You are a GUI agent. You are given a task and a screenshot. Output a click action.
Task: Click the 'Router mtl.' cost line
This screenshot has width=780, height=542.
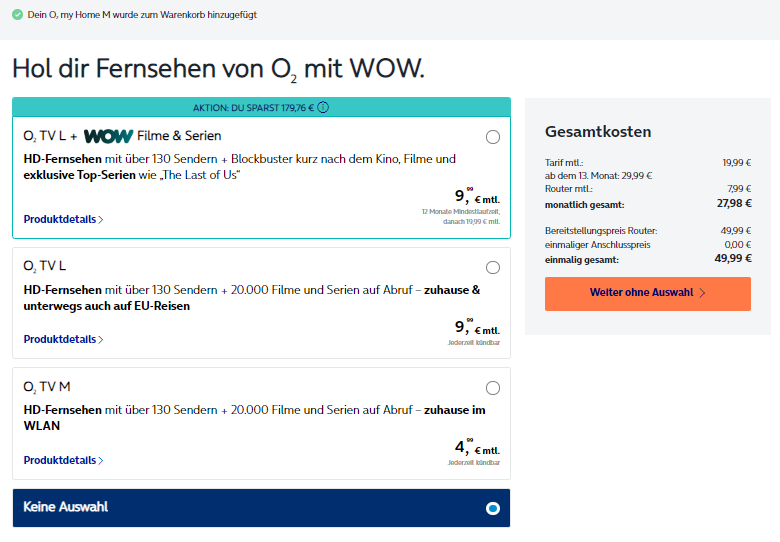point(648,189)
